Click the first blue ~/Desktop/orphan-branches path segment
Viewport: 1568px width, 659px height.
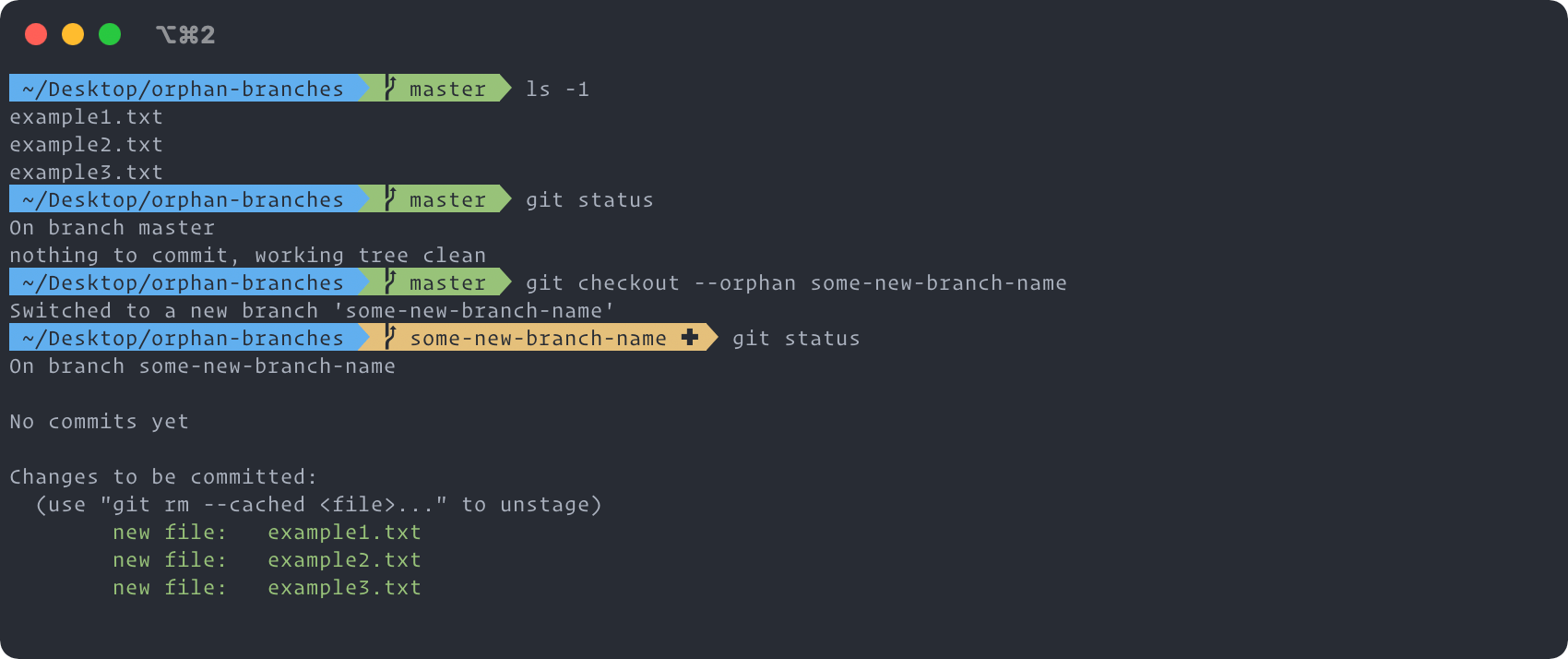[184, 89]
